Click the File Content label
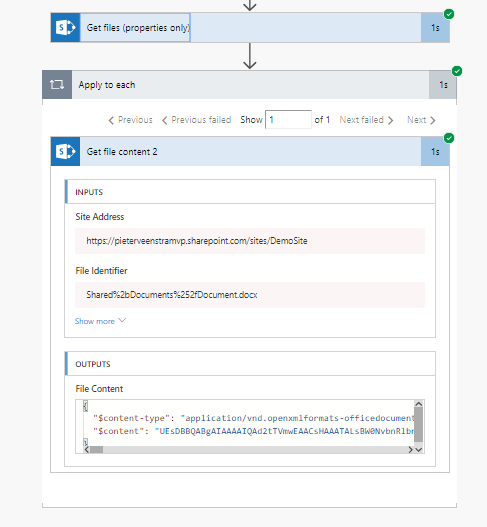 (99, 389)
